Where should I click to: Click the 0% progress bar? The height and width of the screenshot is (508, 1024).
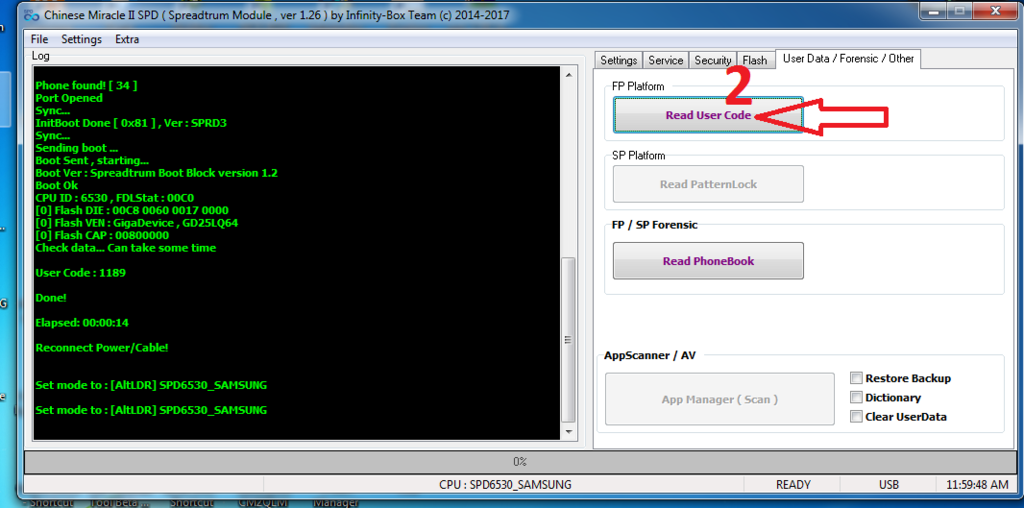520,462
